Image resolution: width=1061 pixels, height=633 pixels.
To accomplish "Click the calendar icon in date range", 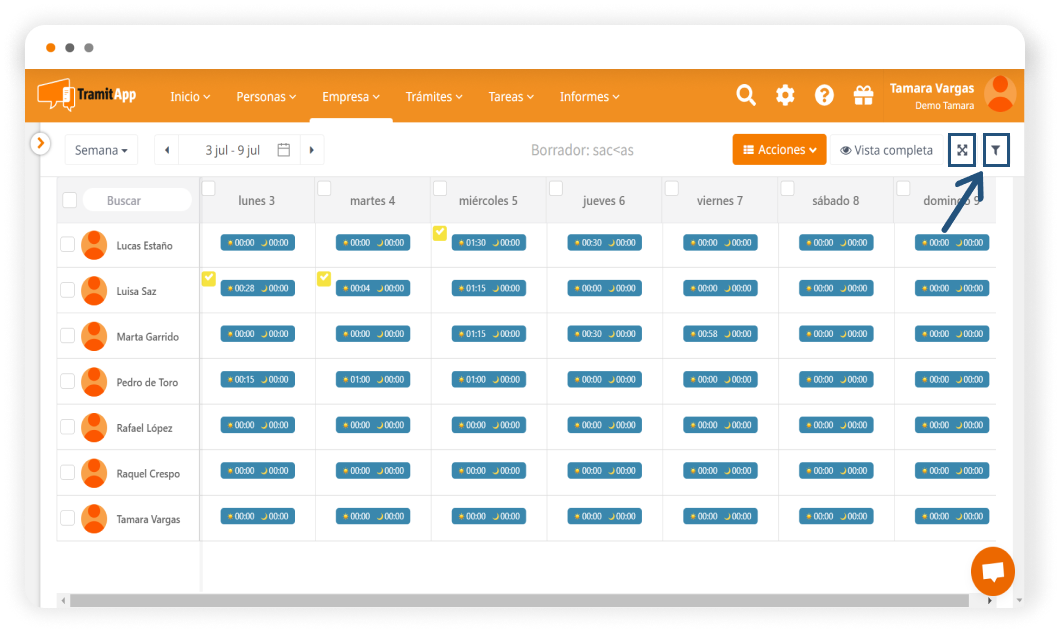I will 284,150.
